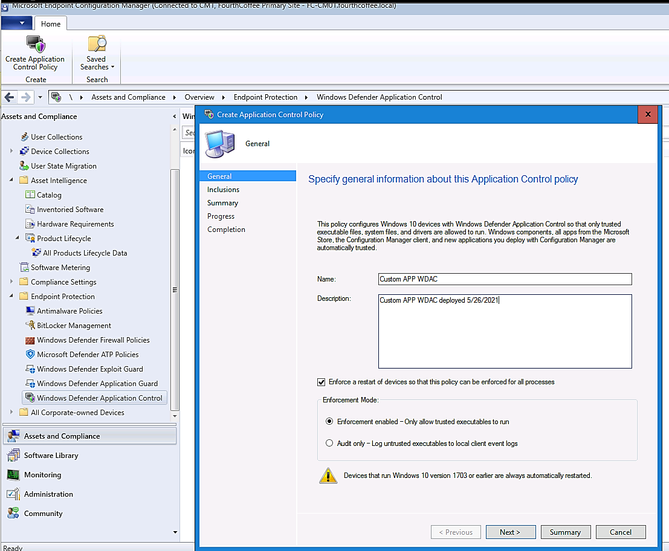Click workspace overflow arrow below Community
669x551 pixels.
click(x=175, y=532)
